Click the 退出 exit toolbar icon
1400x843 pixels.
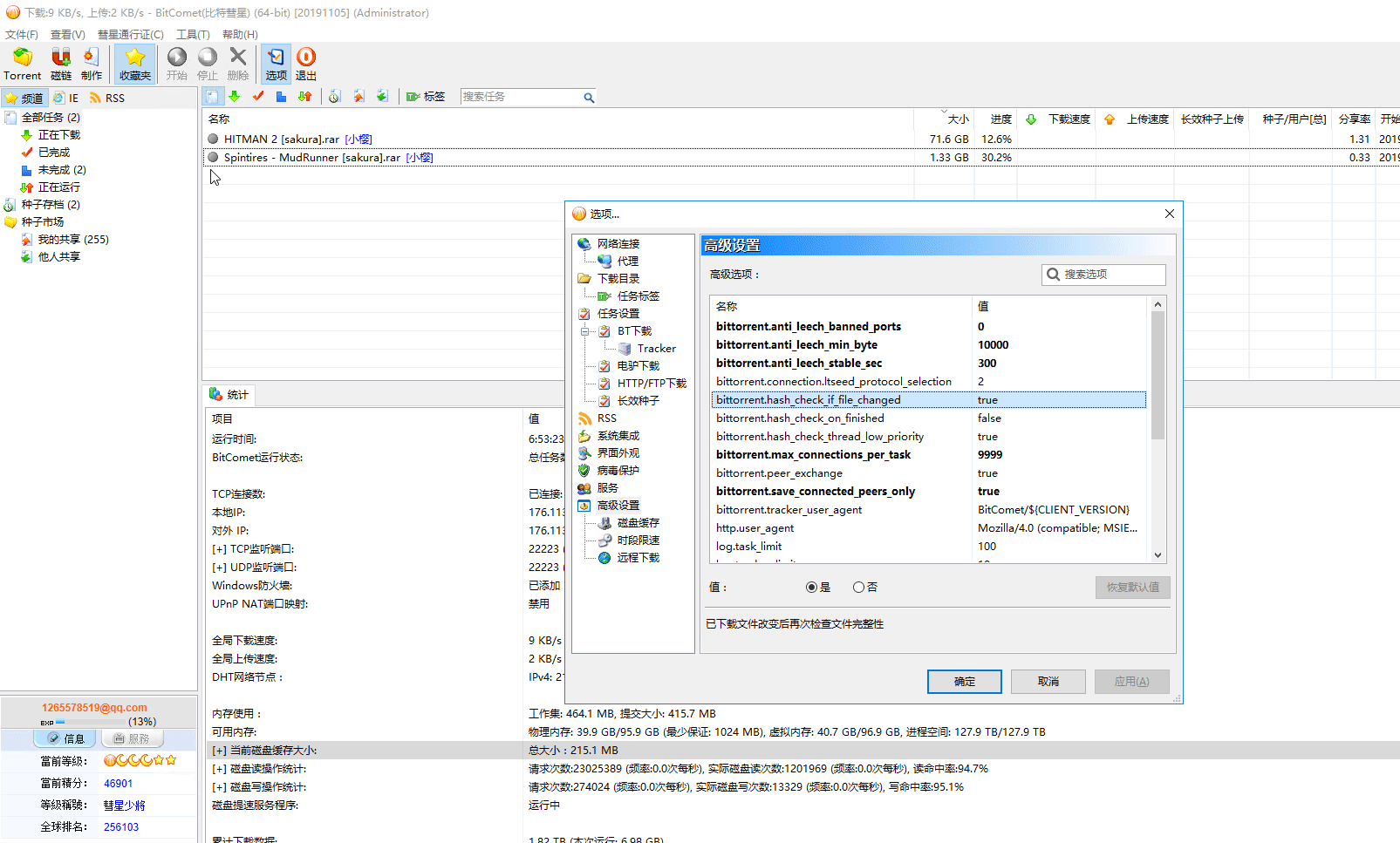point(306,65)
